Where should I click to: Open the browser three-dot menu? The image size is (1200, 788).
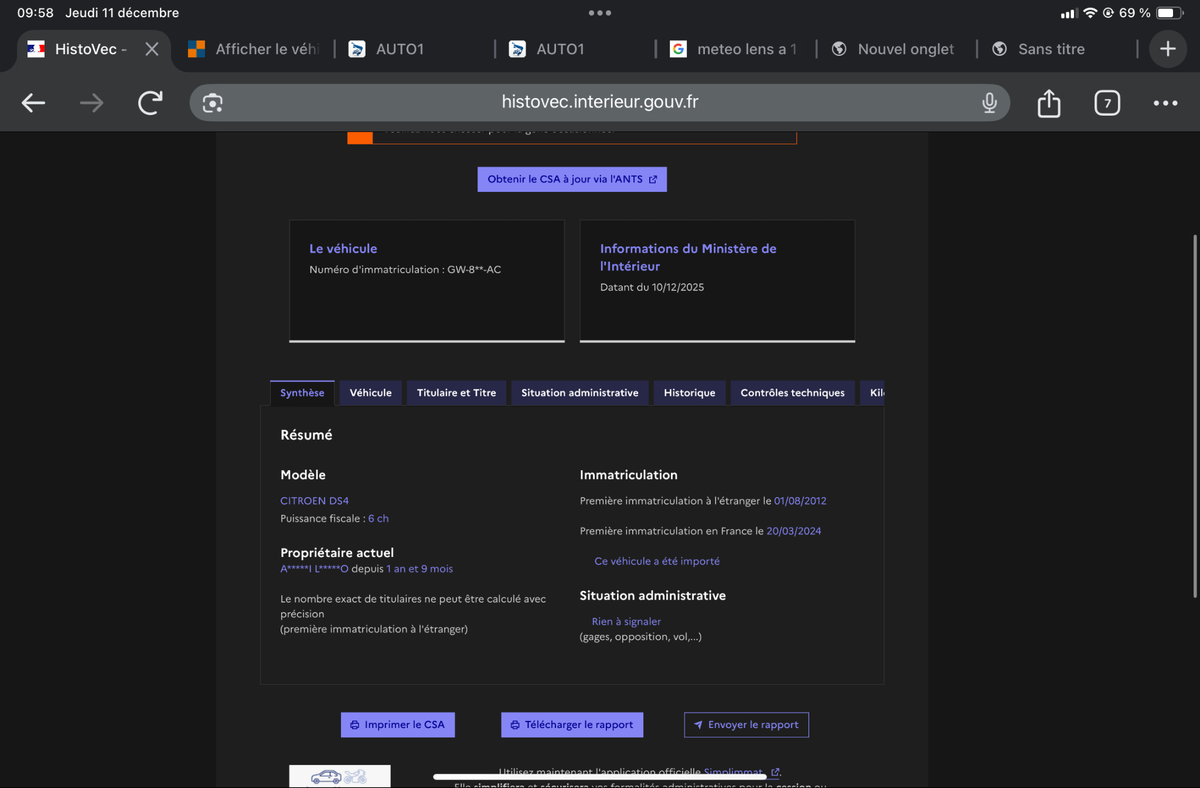point(1164,103)
